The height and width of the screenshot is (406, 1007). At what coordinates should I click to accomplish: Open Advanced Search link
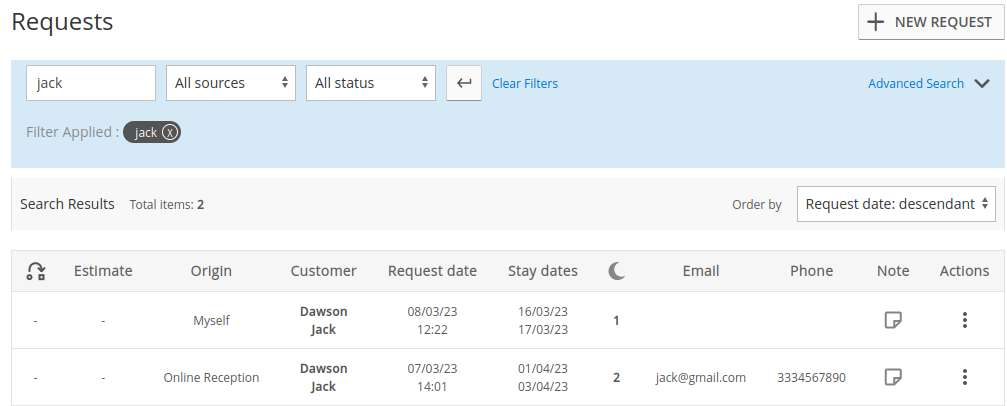coord(916,84)
